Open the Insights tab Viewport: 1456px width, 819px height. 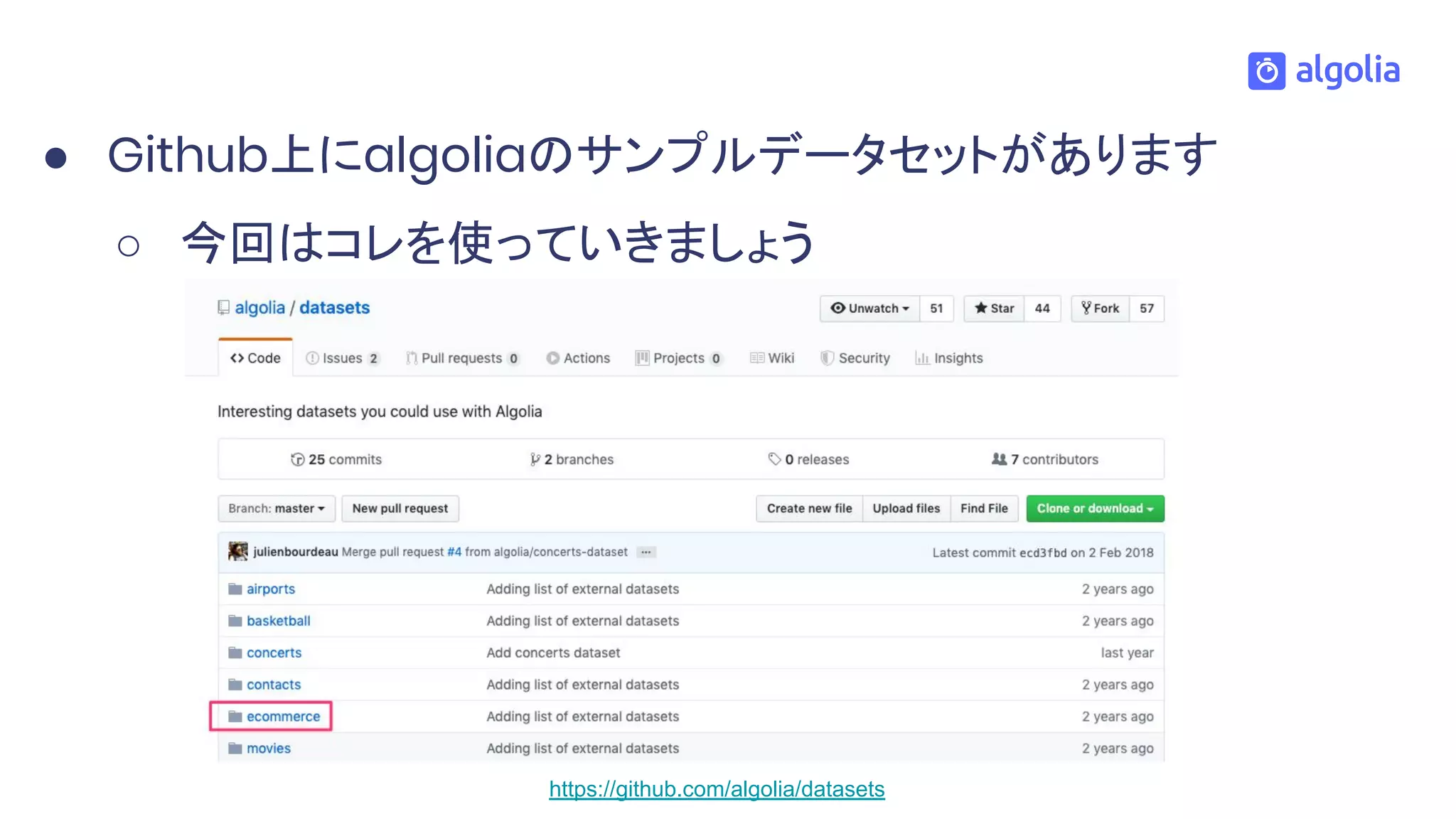949,358
